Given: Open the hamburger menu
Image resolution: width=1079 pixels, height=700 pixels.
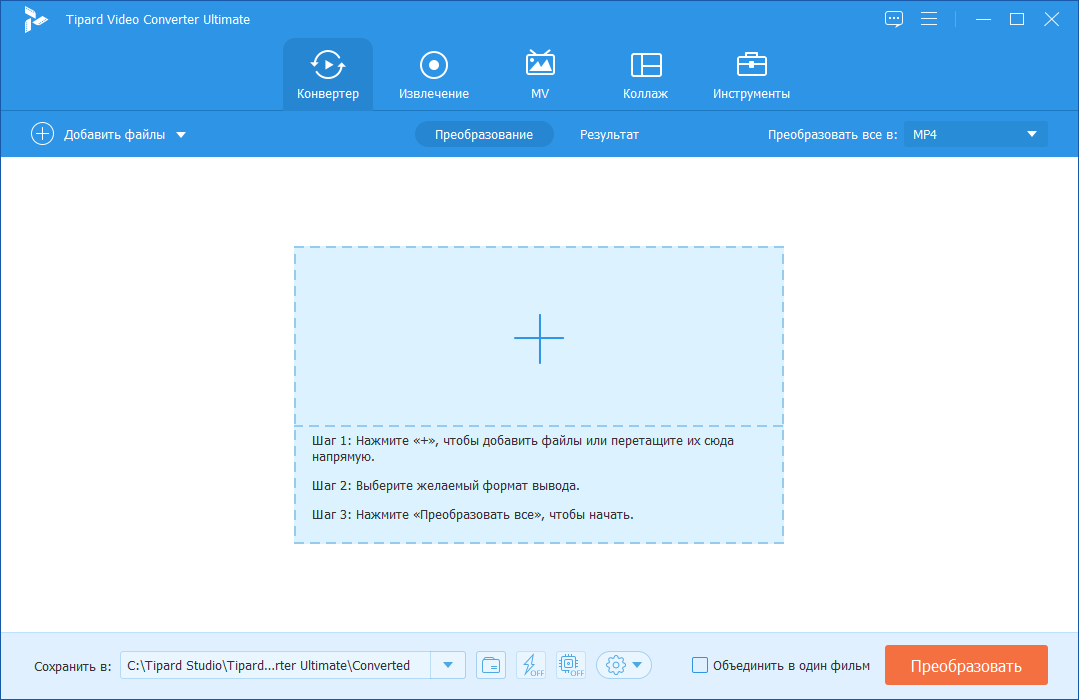Looking at the screenshot, I should click(929, 18).
